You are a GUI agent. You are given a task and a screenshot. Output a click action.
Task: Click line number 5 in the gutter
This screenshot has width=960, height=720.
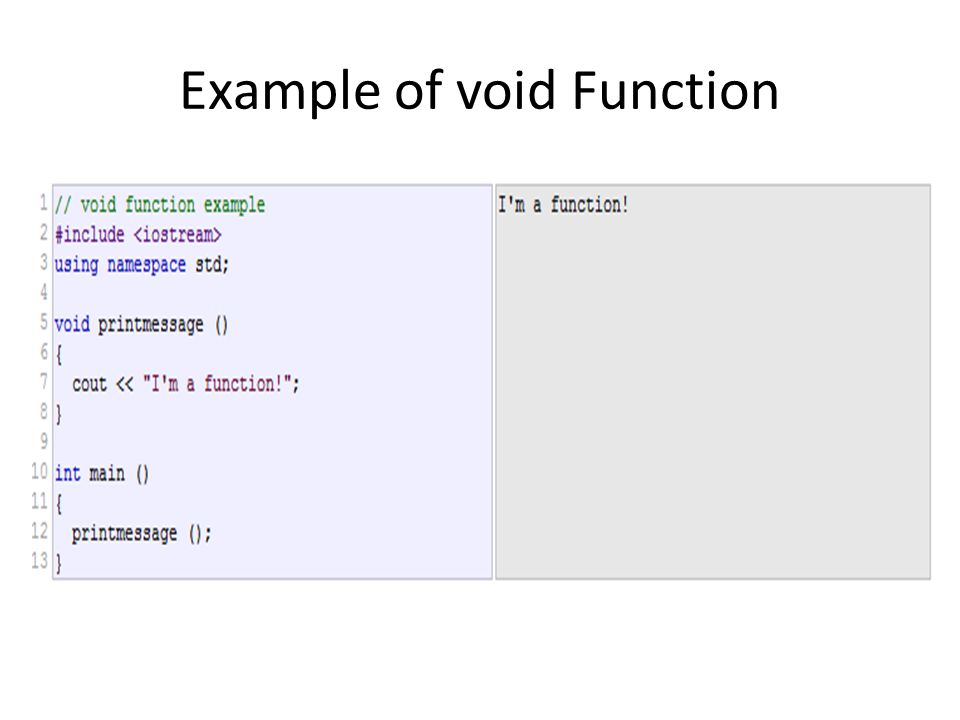43,322
